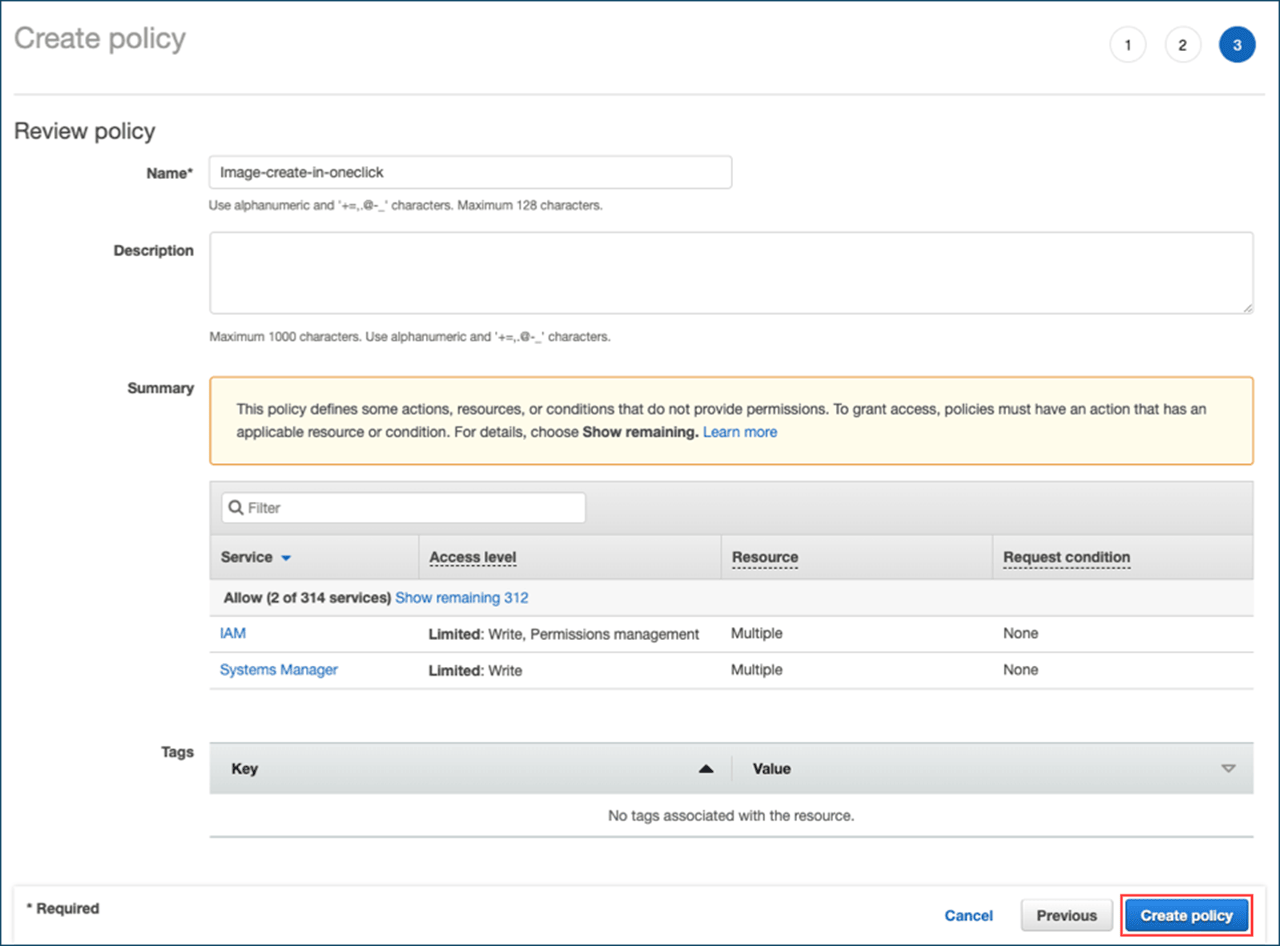This screenshot has height=946, width=1280.
Task: Go to step 1 indicator
Action: [x=1127, y=45]
